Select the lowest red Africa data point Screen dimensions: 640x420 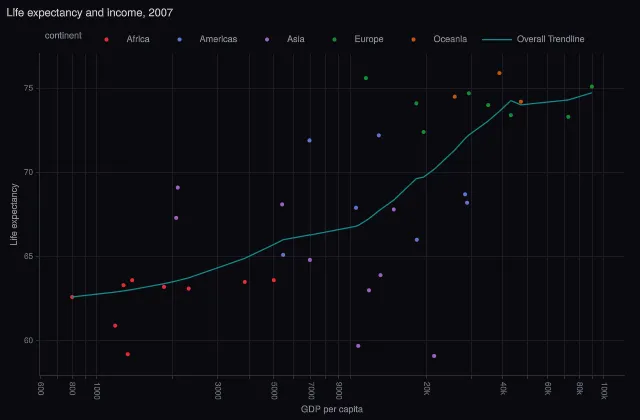[x=128, y=354]
